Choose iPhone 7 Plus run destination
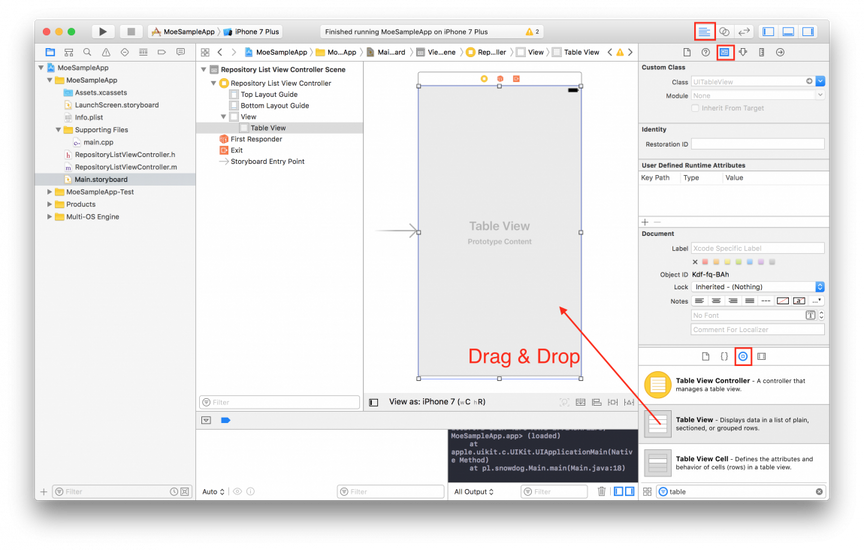Image resolution: width=864 pixels, height=550 pixels. pos(252,31)
